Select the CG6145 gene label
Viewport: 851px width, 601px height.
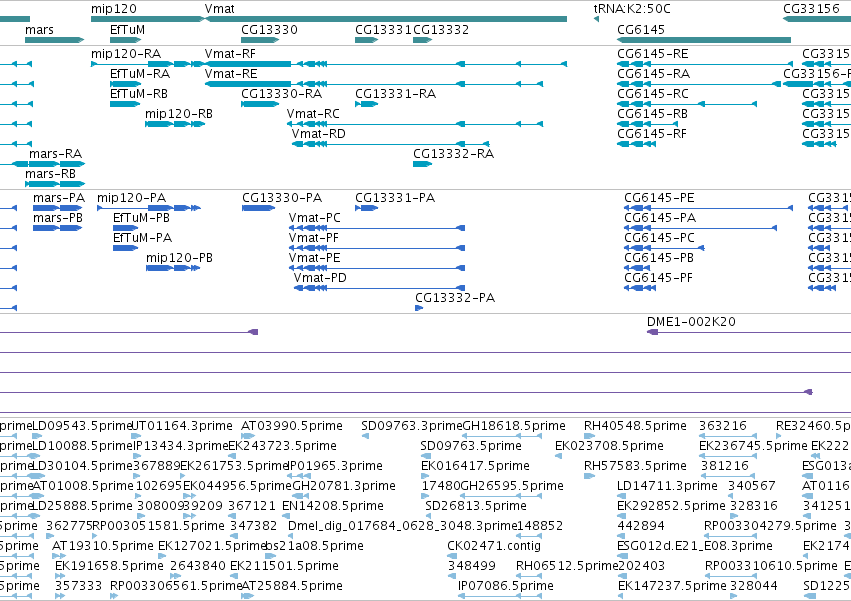coord(640,29)
